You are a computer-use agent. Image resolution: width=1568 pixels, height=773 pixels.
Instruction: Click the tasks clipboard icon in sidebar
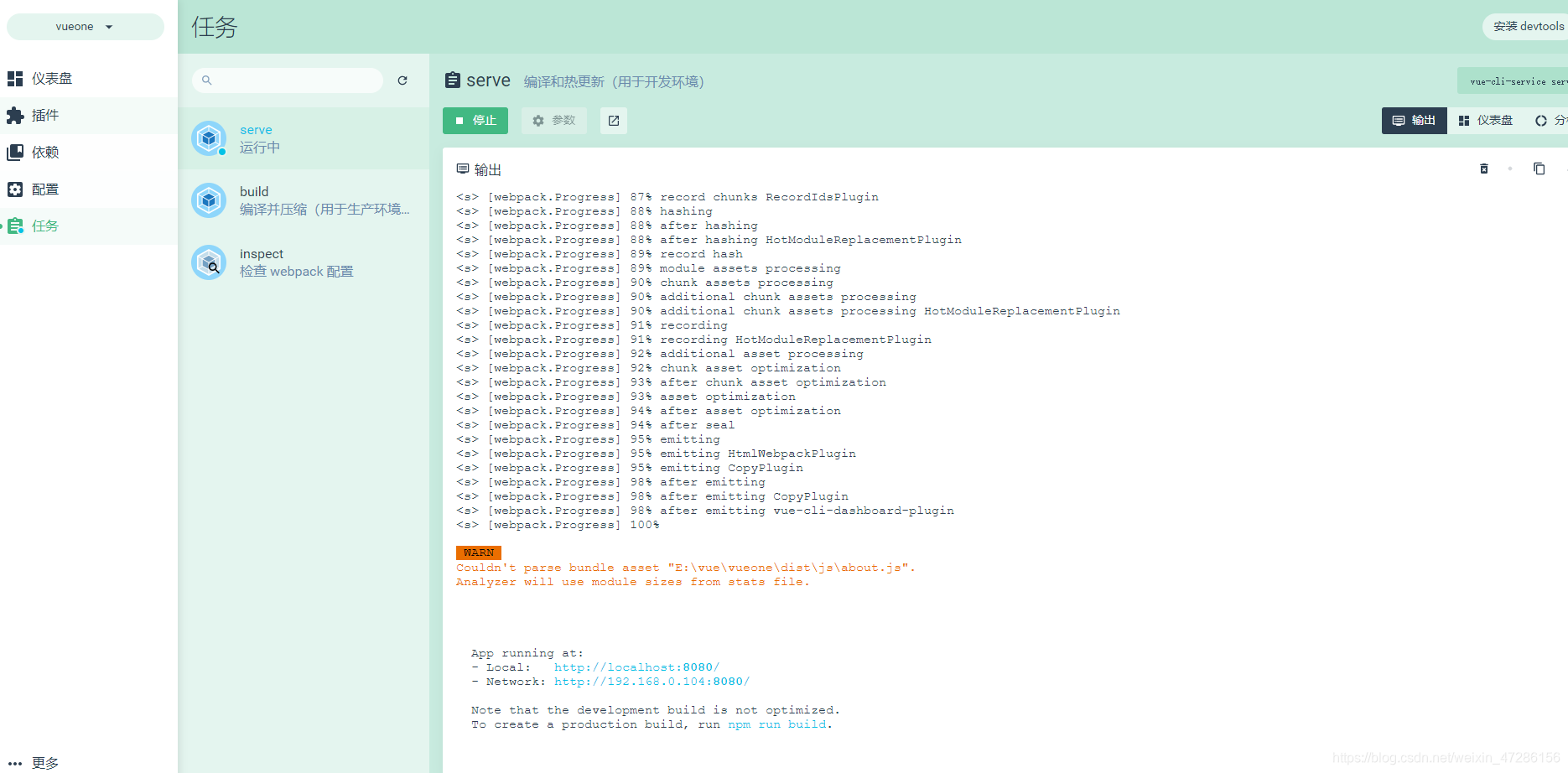click(15, 226)
